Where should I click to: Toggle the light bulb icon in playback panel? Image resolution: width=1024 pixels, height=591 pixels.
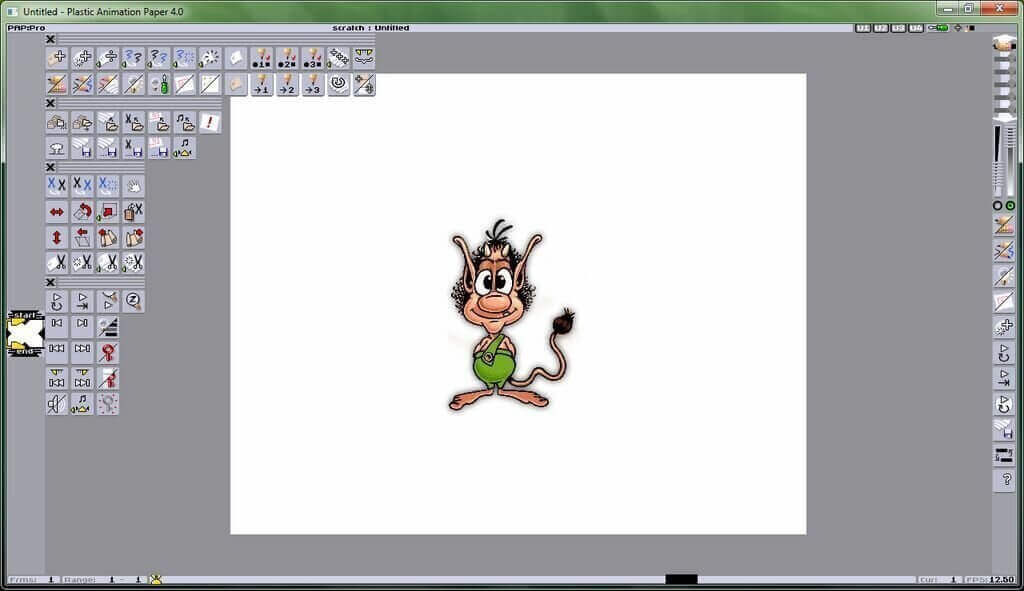coord(108,404)
